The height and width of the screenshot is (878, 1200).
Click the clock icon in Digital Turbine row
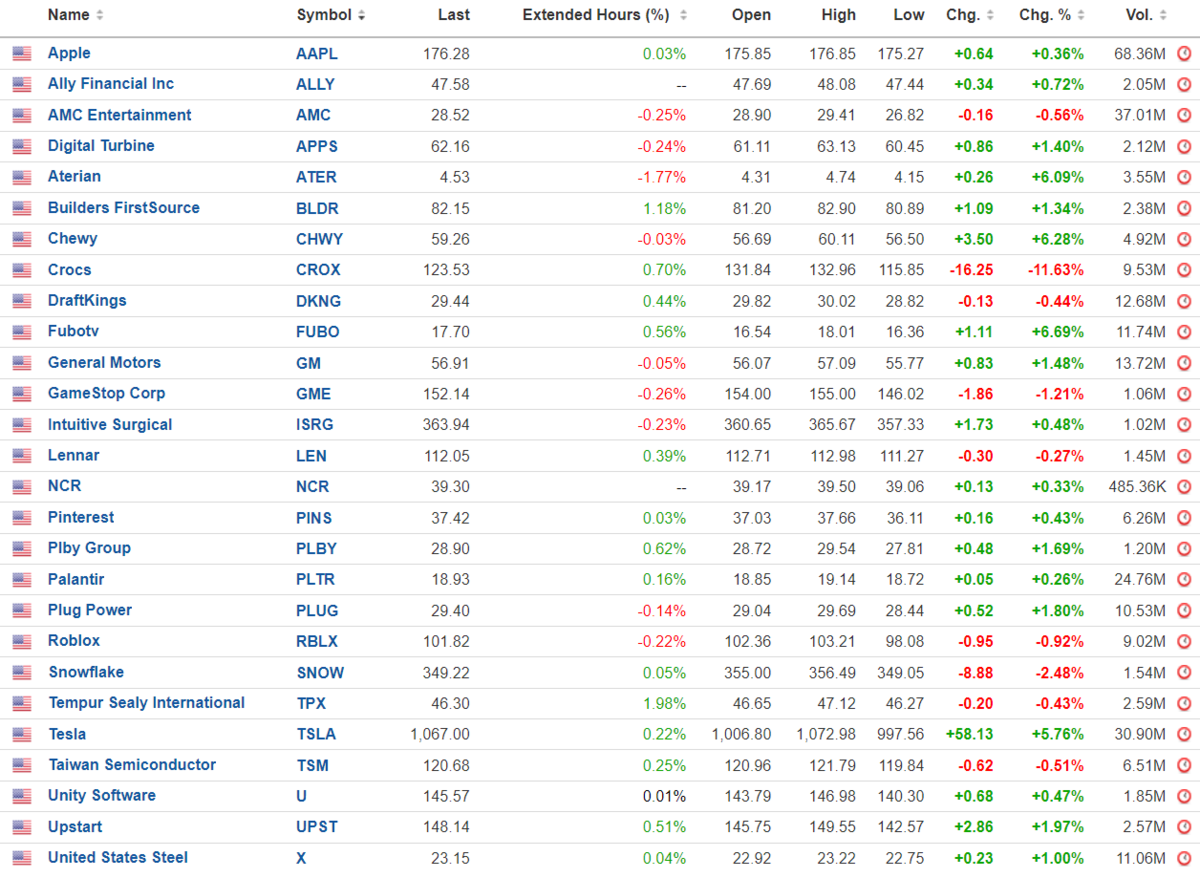[x=1184, y=147]
